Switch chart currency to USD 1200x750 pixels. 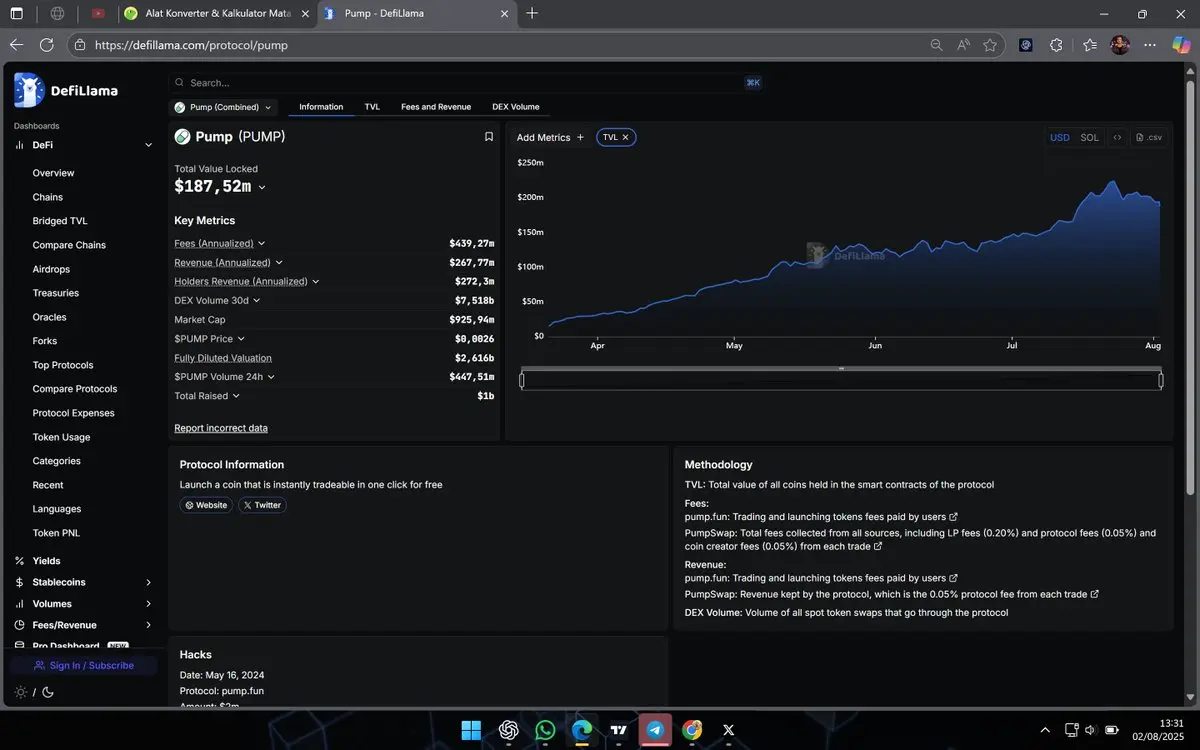[x=1059, y=138]
